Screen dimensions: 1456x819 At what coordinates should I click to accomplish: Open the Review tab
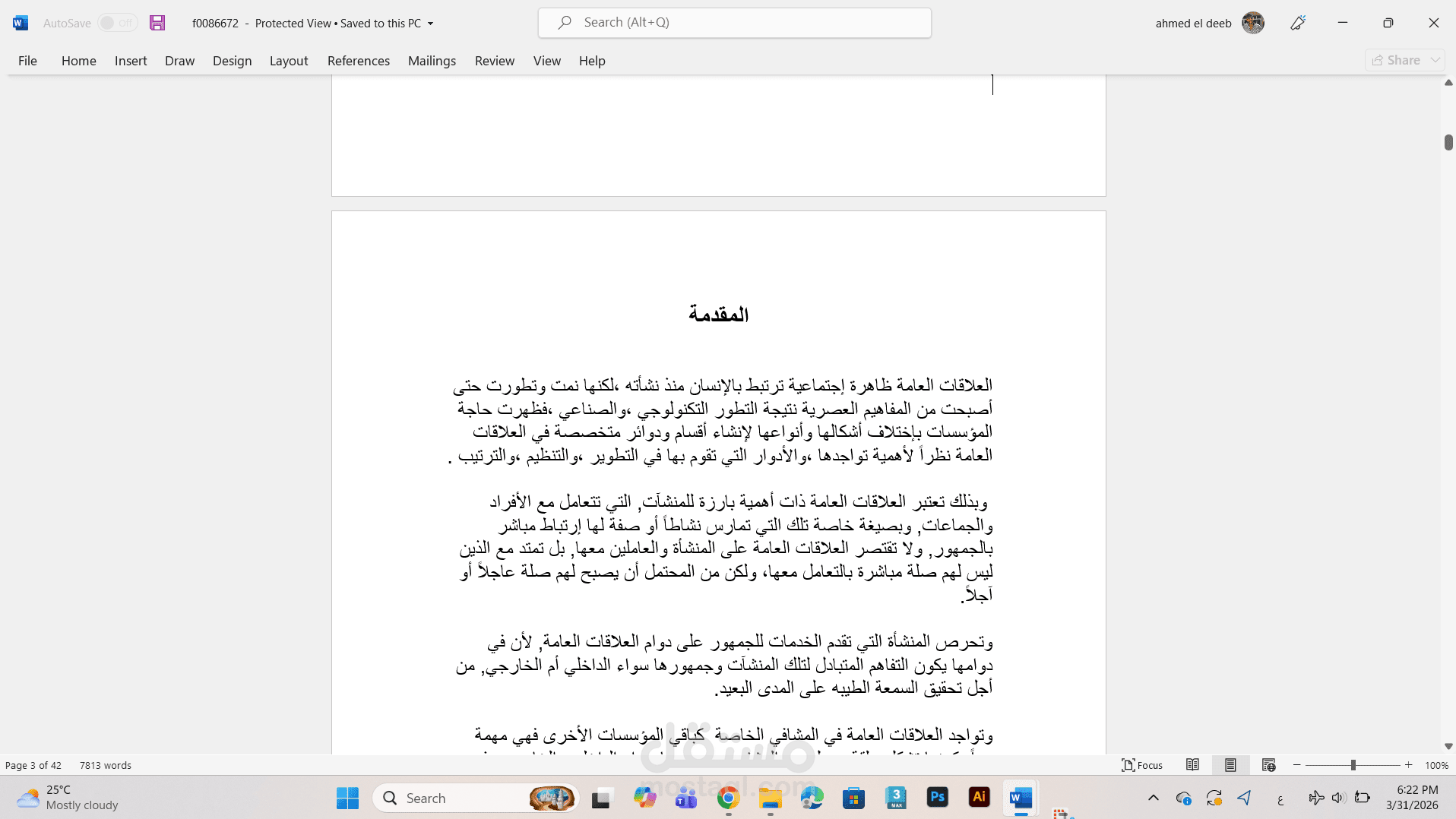[x=495, y=61]
